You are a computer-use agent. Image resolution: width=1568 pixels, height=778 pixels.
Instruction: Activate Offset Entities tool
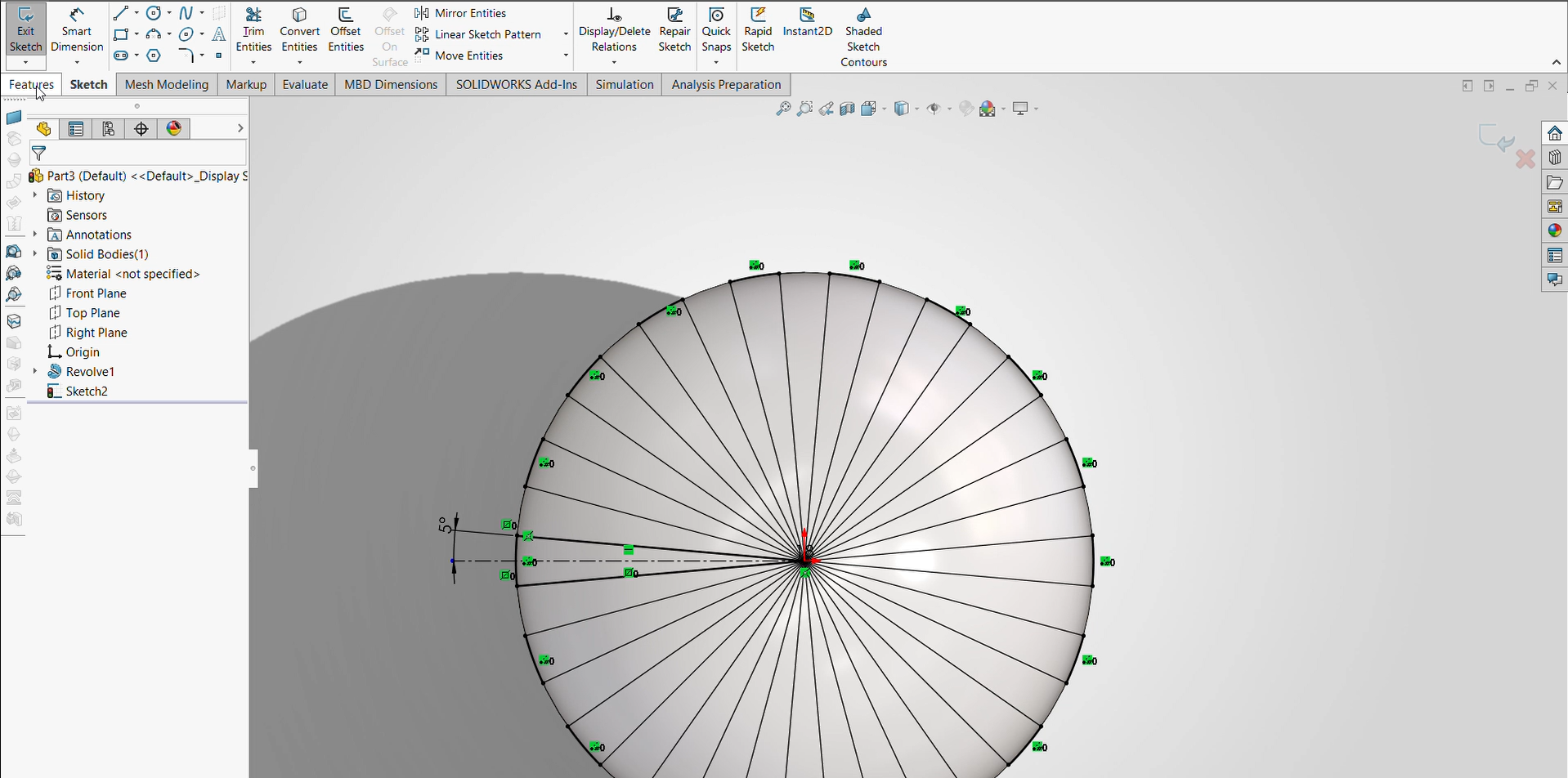click(x=346, y=29)
